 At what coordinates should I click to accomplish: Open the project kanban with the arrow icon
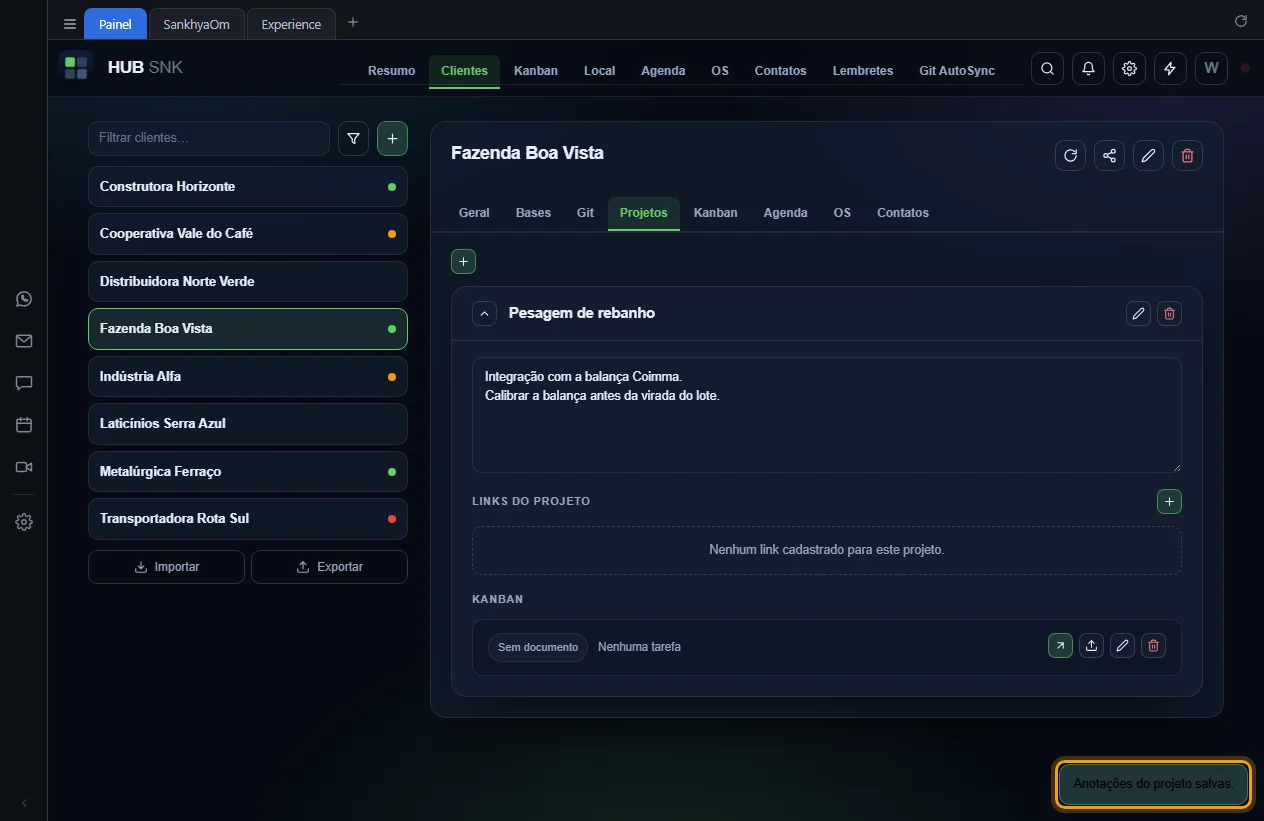(1060, 646)
